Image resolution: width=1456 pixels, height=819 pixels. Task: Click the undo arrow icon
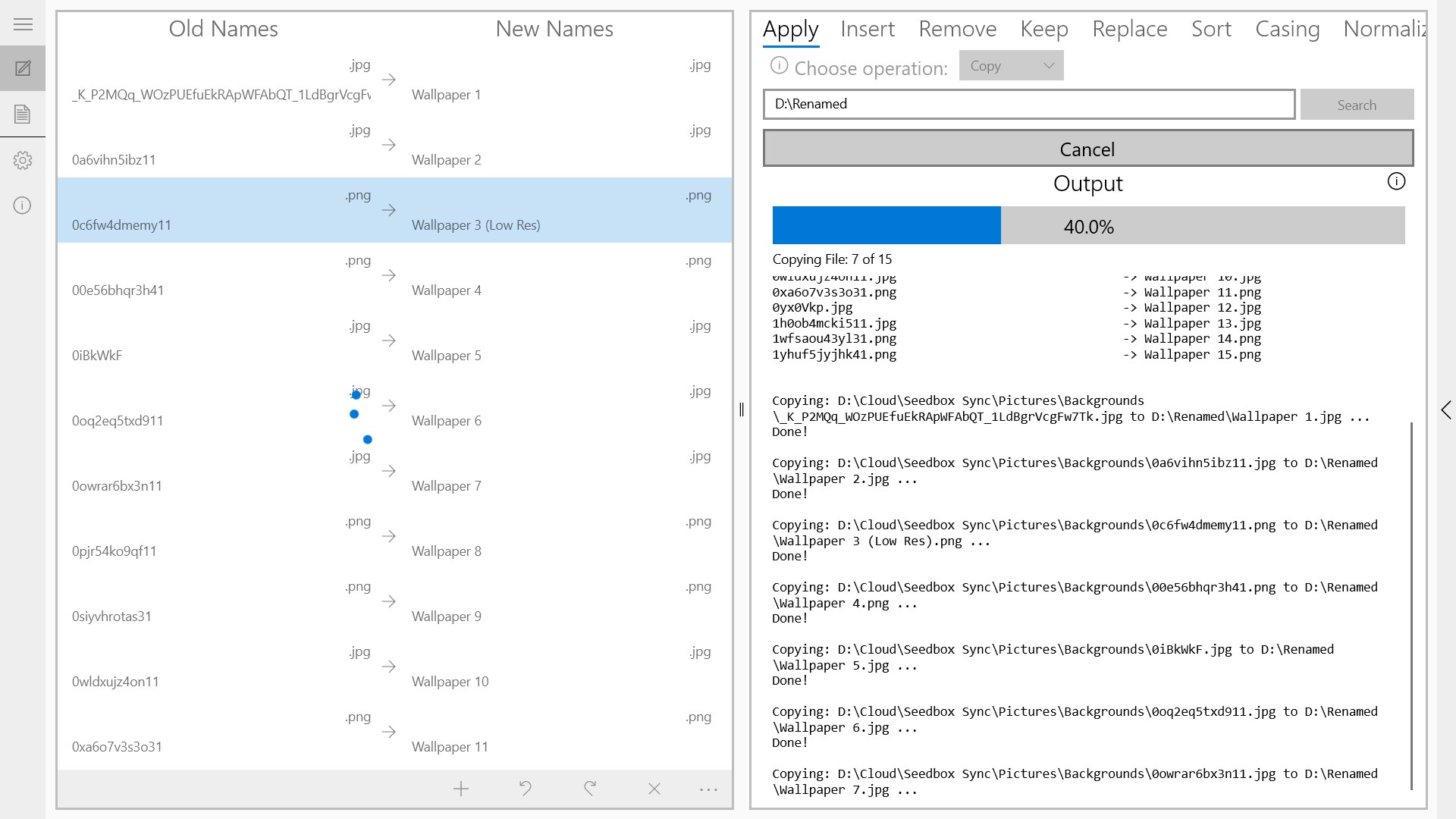point(525,789)
